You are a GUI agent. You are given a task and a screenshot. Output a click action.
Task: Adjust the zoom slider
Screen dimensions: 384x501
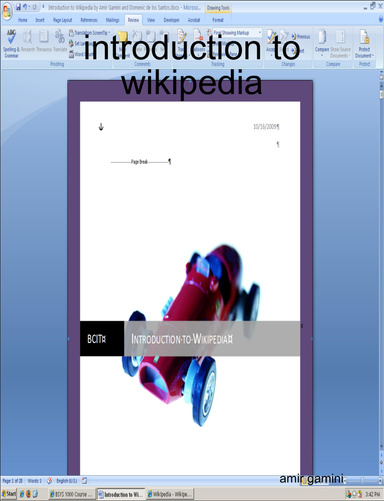[363, 480]
